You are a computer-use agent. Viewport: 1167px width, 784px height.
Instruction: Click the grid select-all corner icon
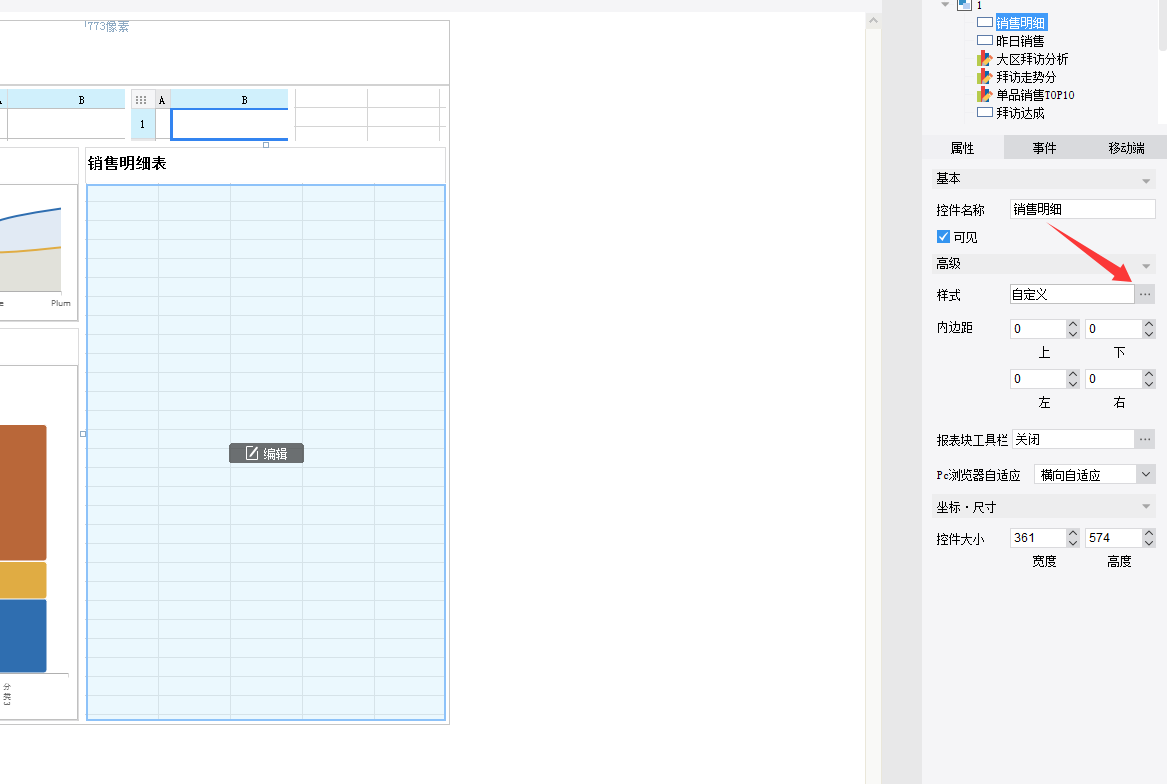pyautogui.click(x=141, y=100)
